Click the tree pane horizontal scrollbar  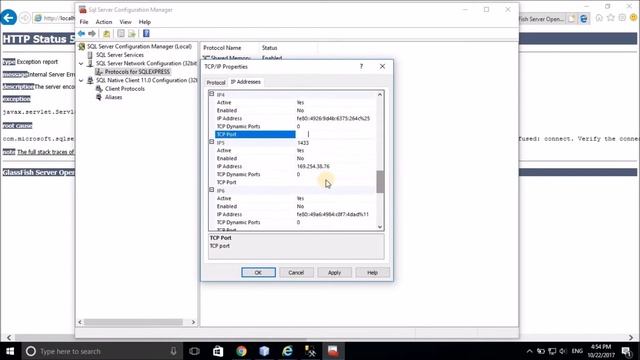pyautogui.click(x=133, y=322)
